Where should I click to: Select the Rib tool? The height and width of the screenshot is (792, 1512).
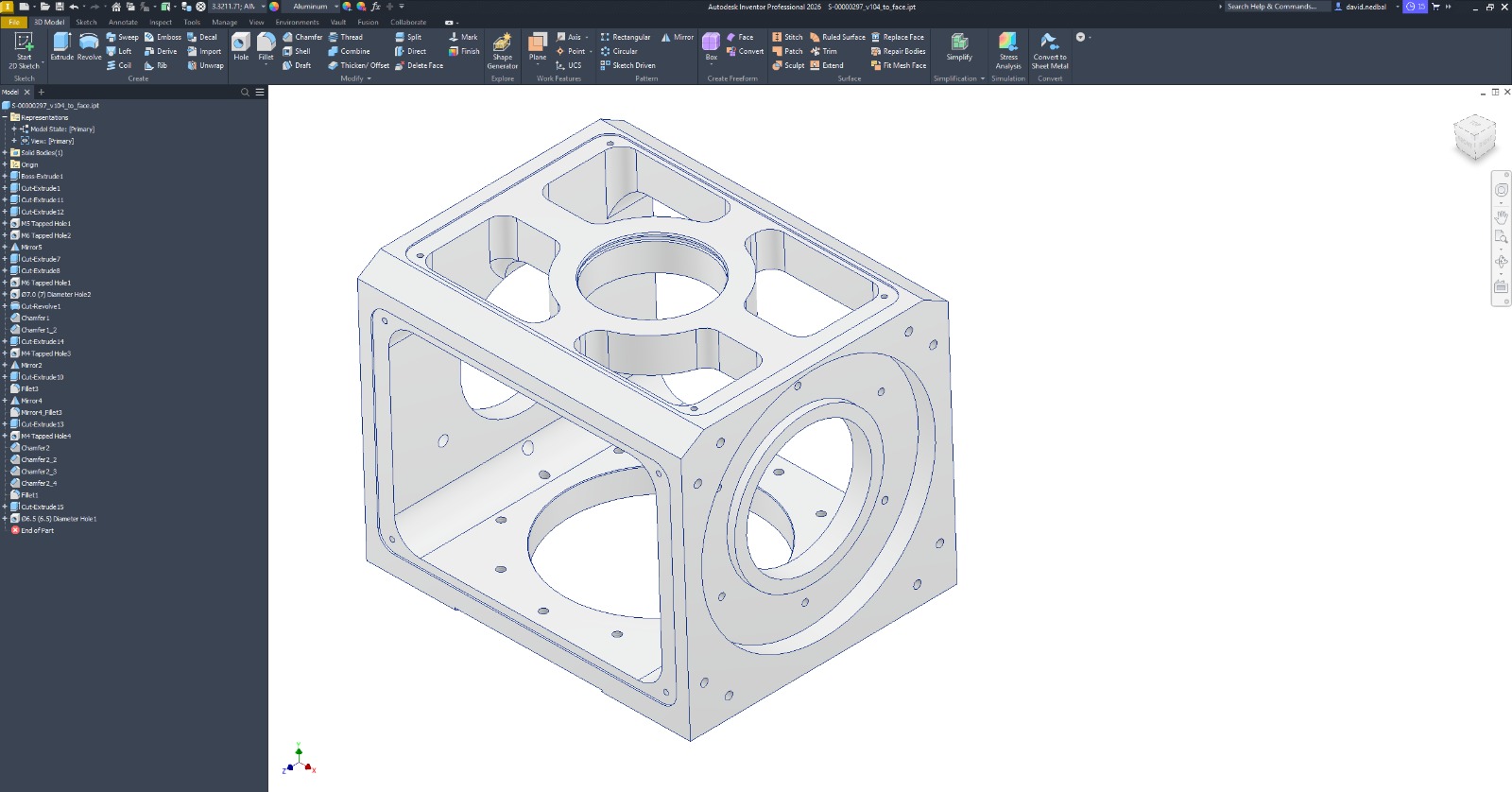coord(156,65)
